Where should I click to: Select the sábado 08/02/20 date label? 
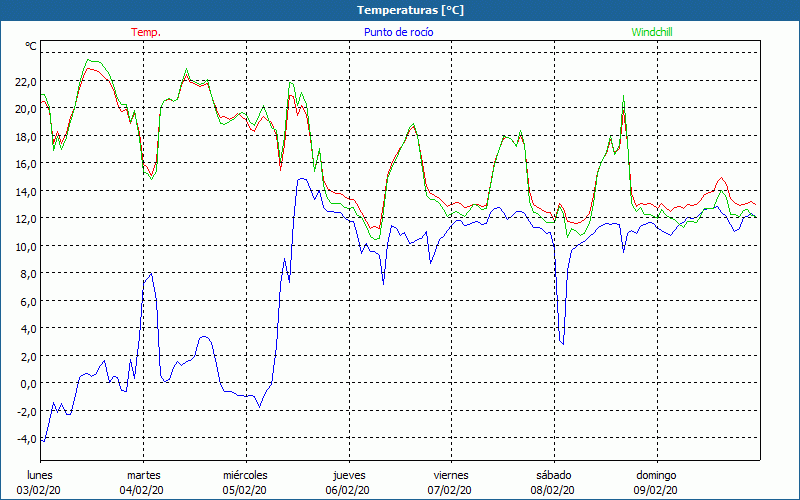tap(553, 482)
